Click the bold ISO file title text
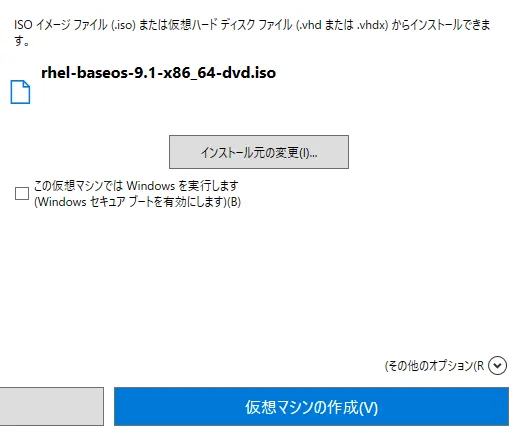 click(158, 73)
